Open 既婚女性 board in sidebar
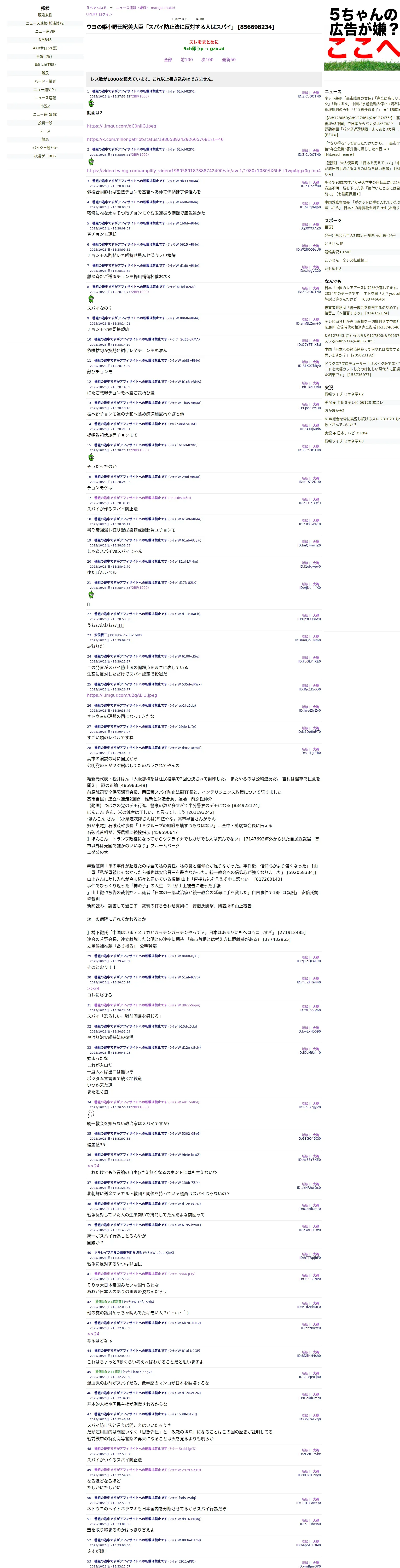400x1568 pixels. coord(45,15)
